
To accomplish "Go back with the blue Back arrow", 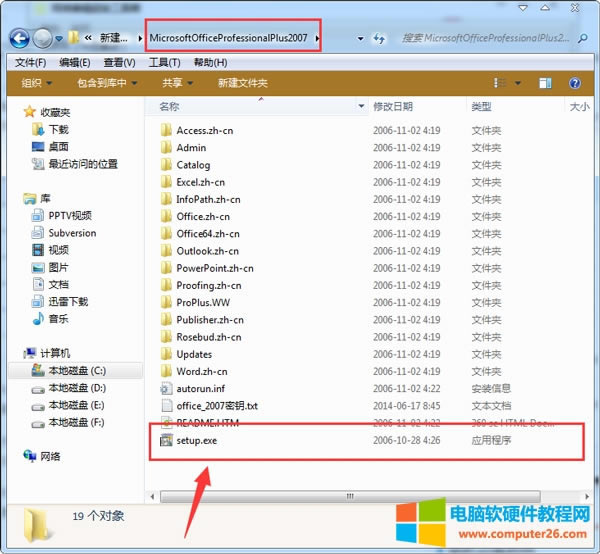I will [x=20, y=38].
